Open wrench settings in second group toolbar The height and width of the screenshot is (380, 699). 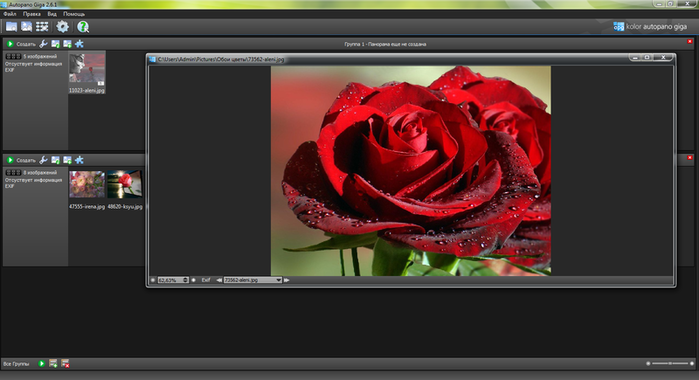click(x=43, y=160)
